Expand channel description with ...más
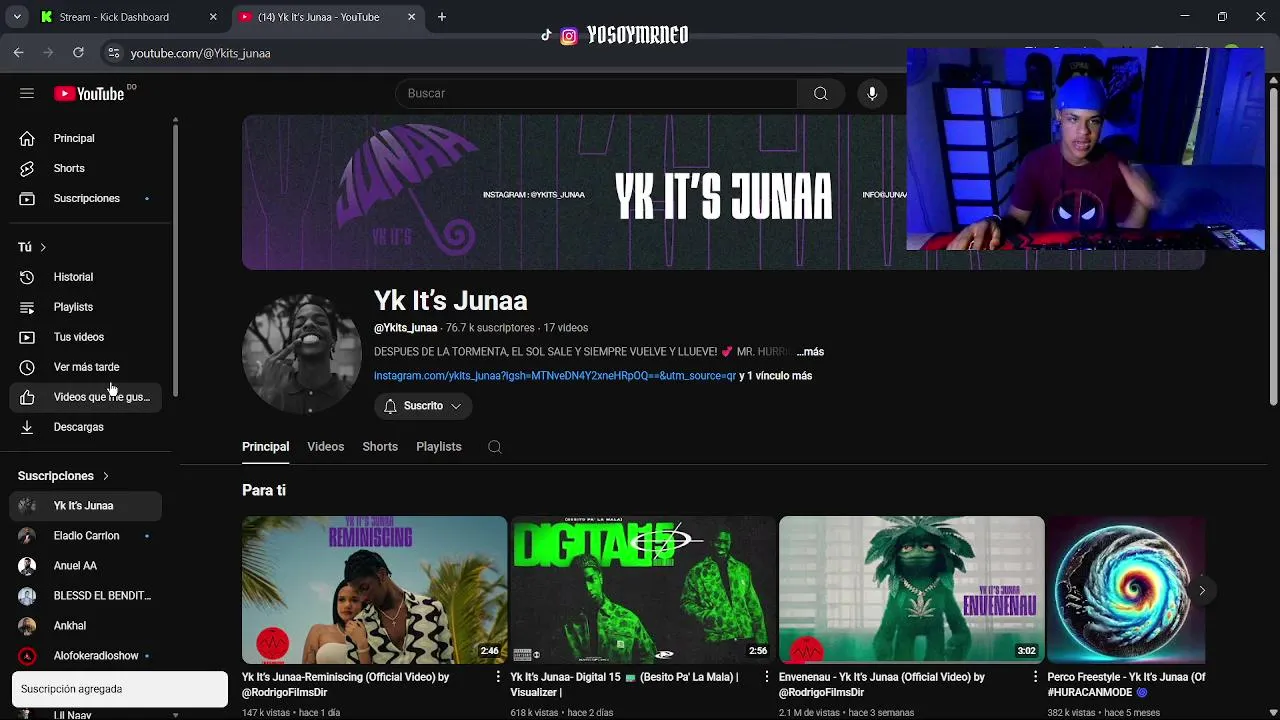 point(810,352)
